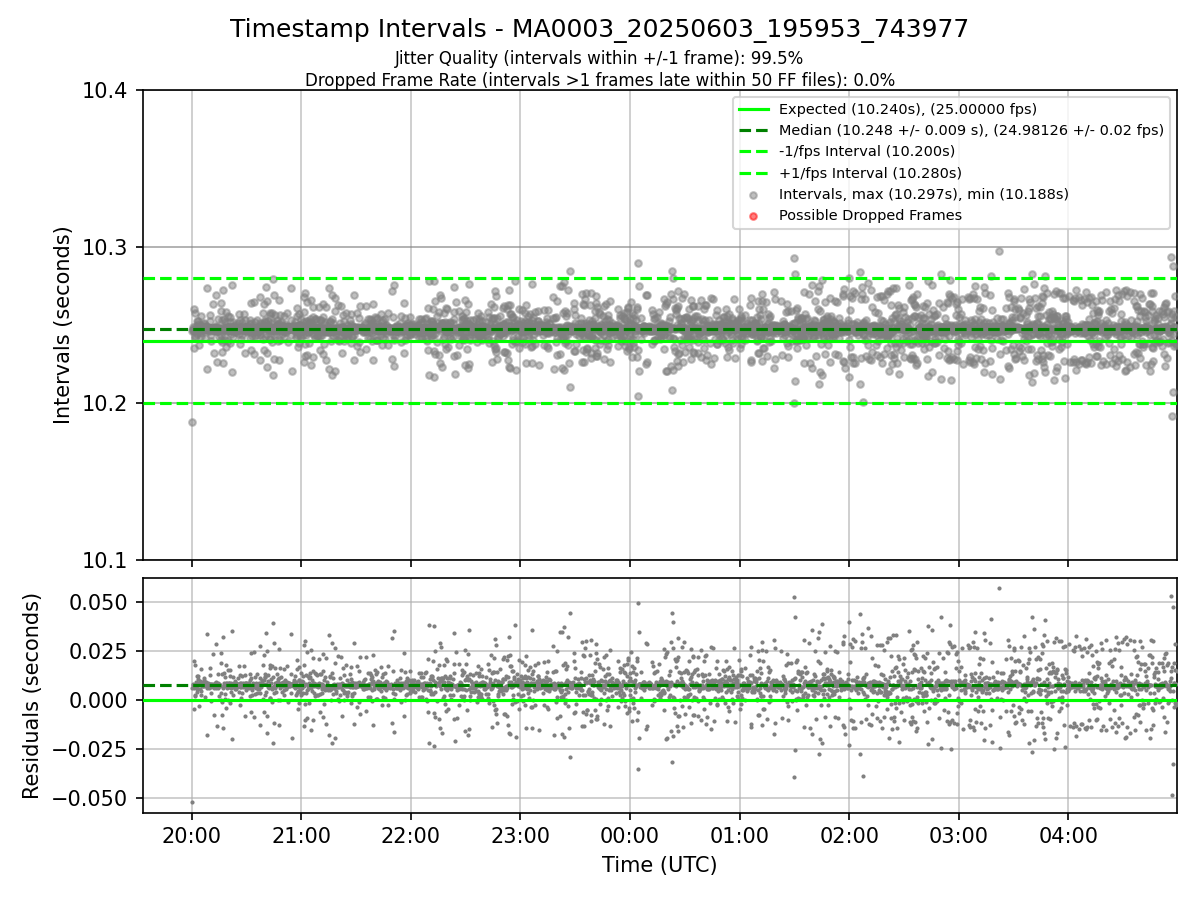Click the 10.3 y-axis tick label
Viewport: 1200px width, 900px height.
click(104, 247)
